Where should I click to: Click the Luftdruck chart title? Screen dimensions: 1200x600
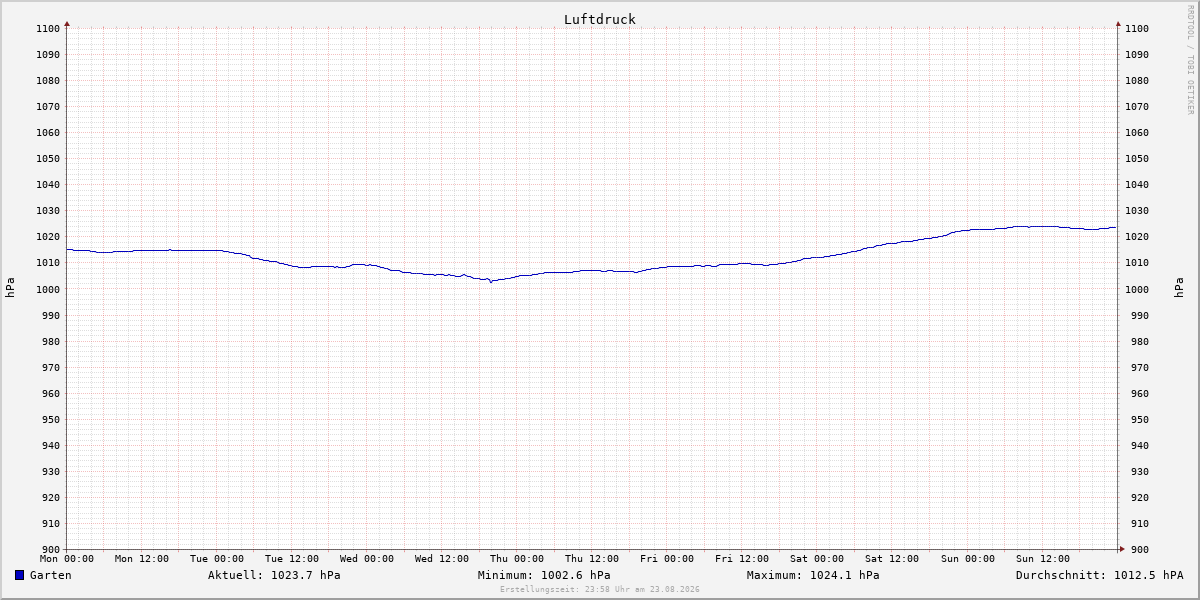tap(599, 19)
